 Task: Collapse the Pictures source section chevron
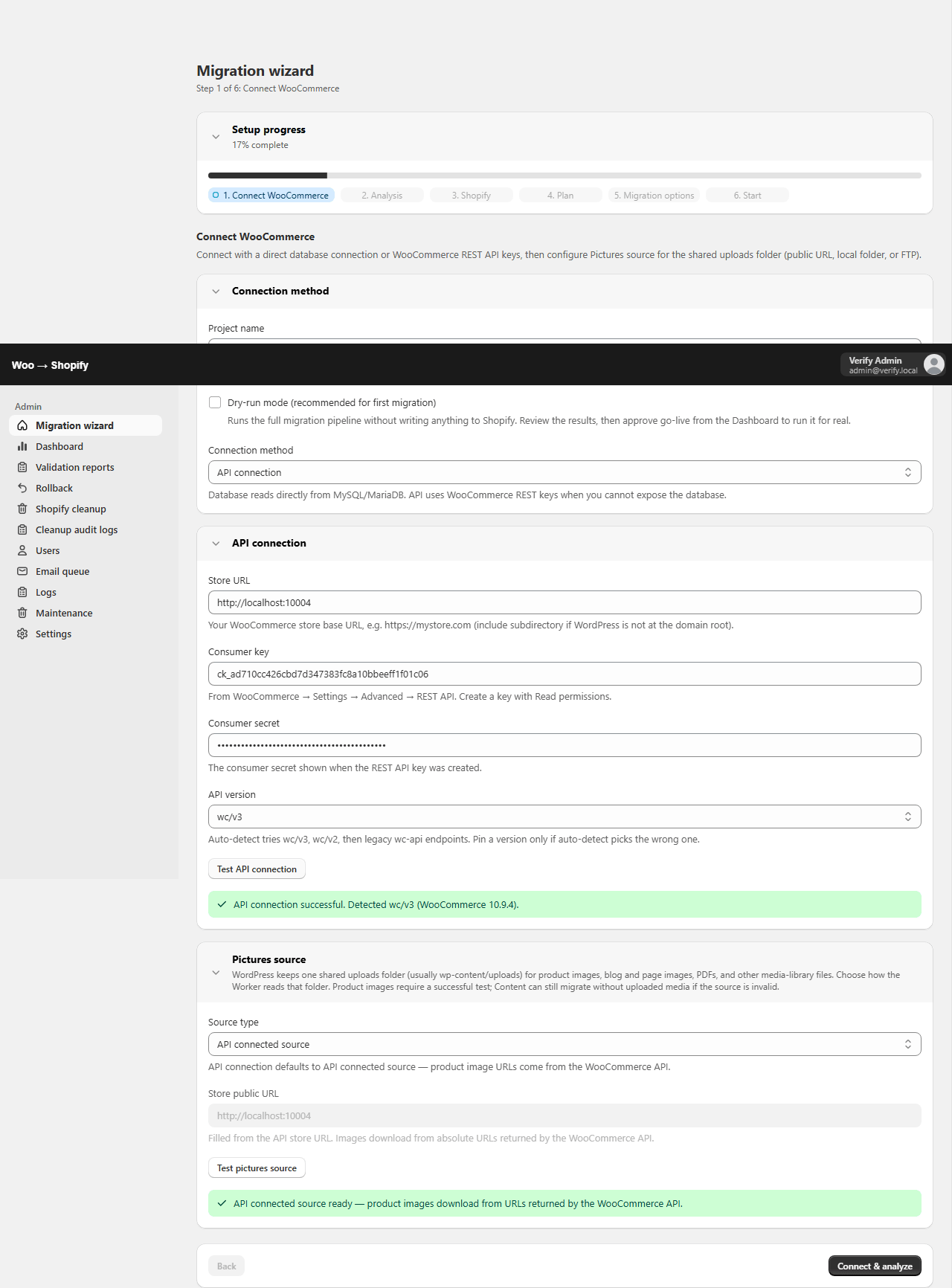[216, 973]
